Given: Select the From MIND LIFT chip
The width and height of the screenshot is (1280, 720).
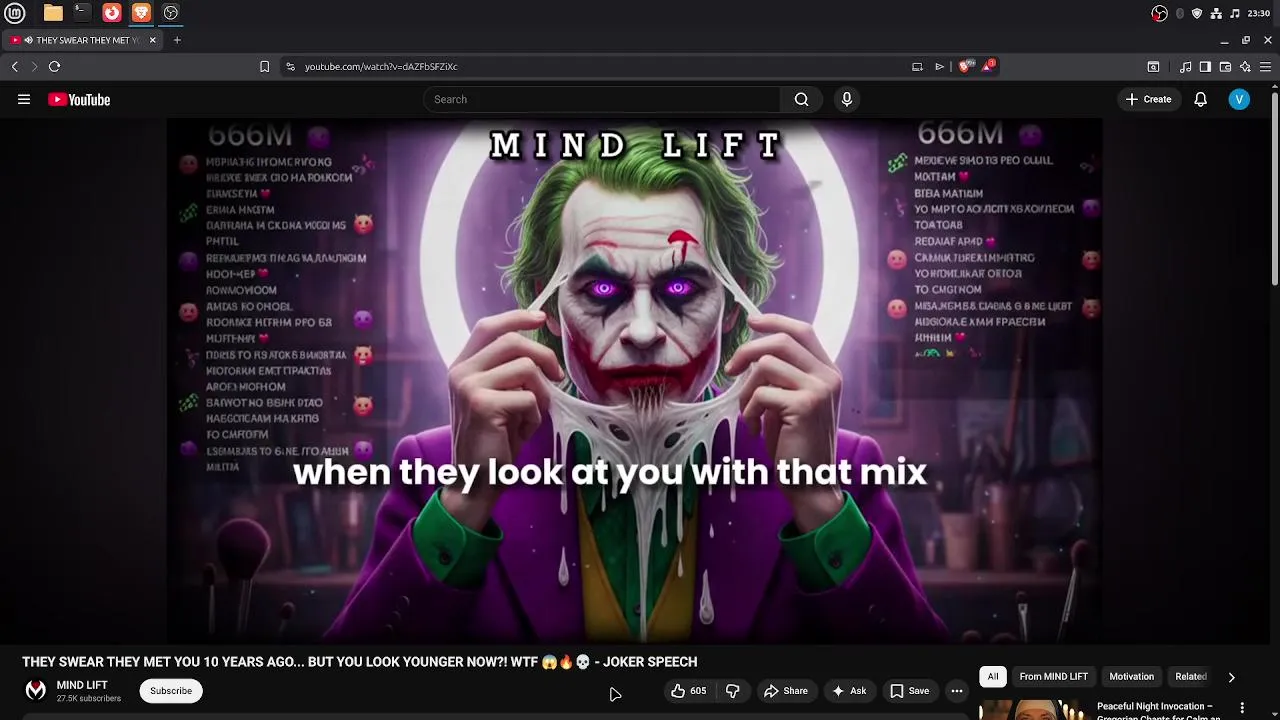Looking at the screenshot, I should tap(1053, 677).
